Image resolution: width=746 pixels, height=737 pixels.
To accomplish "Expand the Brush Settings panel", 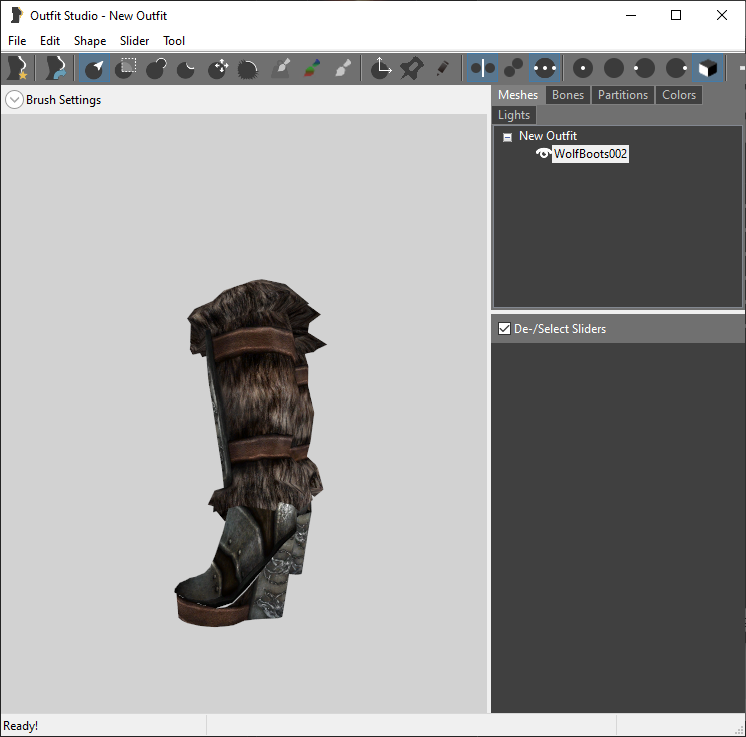I will [x=14, y=100].
